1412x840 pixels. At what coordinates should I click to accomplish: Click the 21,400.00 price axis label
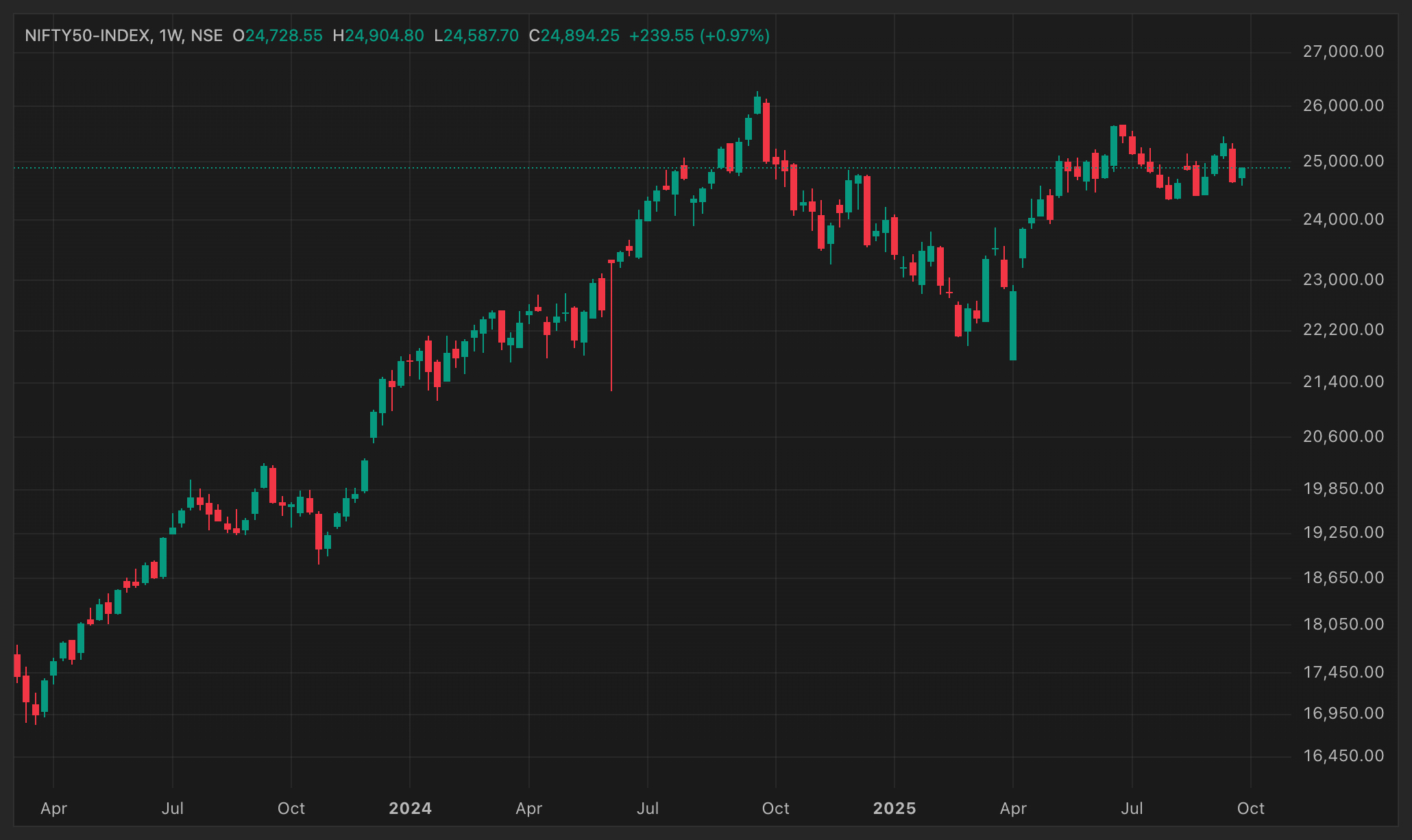point(1343,382)
